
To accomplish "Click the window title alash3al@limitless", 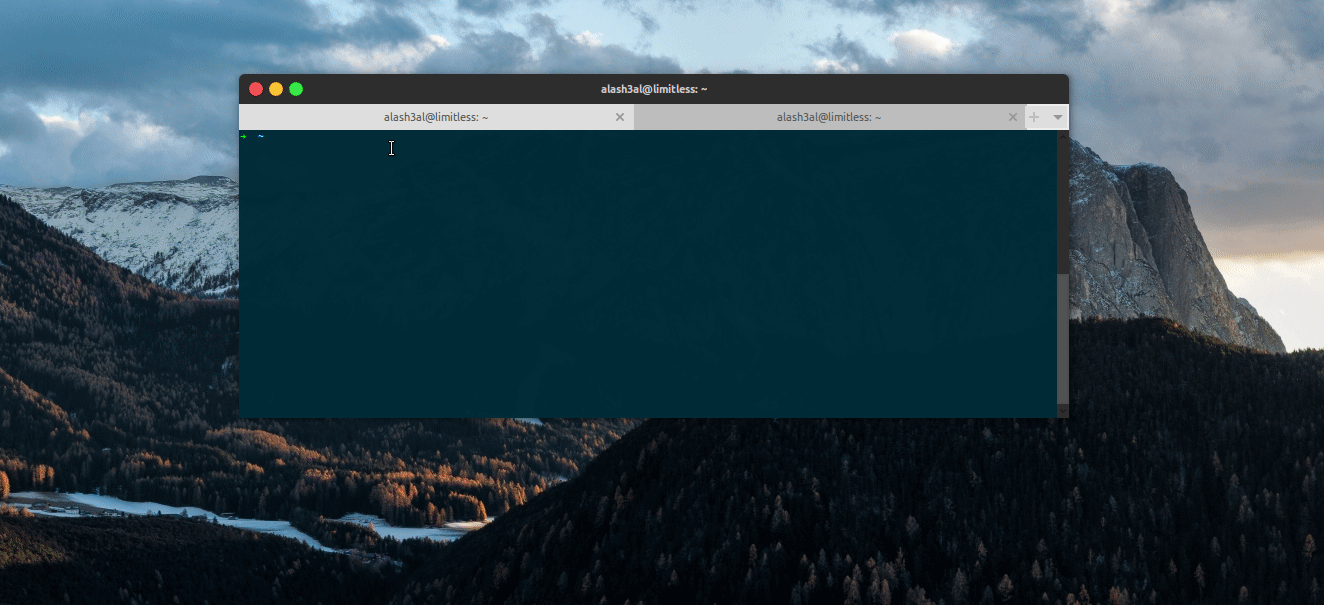I will (x=654, y=89).
